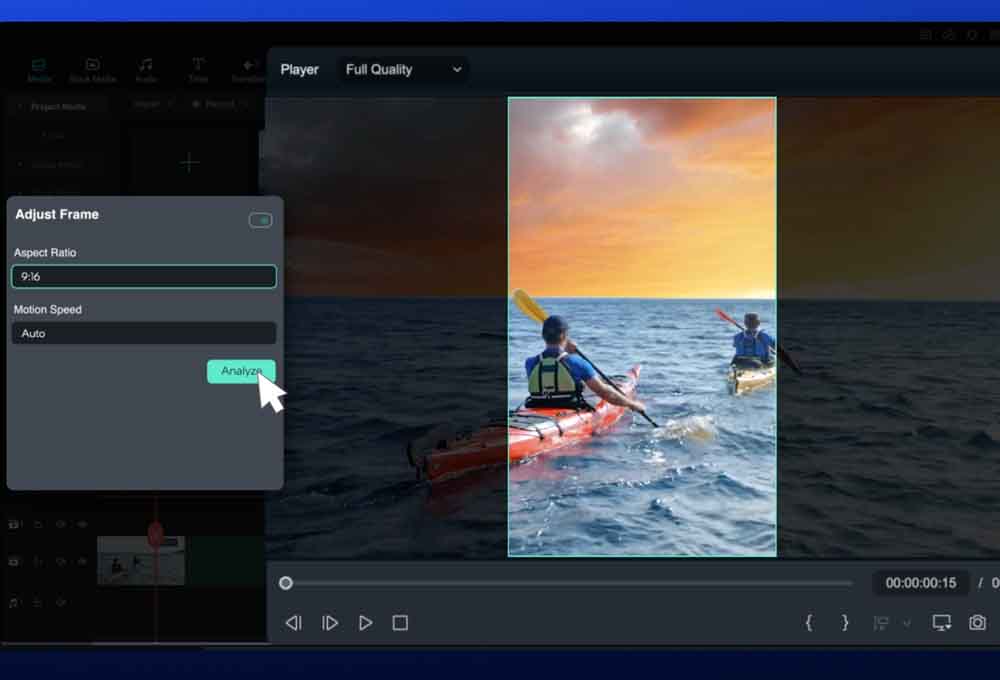This screenshot has width=1000, height=680.
Task: Open the Audio tab
Action: [x=146, y=70]
